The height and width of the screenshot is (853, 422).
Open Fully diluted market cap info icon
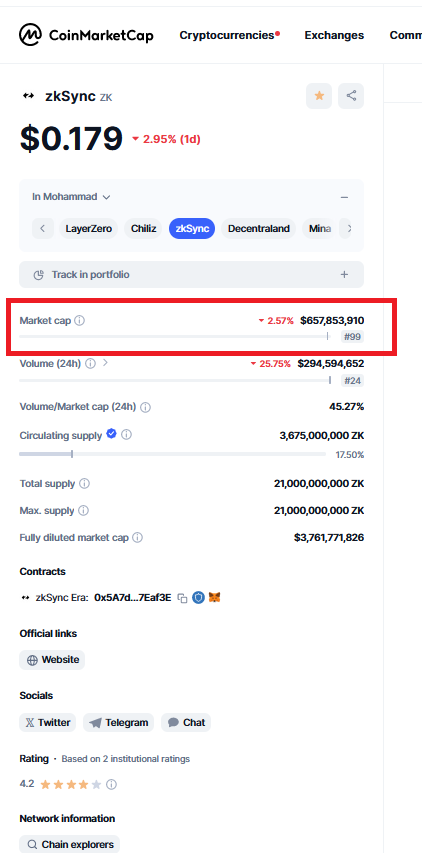138,537
